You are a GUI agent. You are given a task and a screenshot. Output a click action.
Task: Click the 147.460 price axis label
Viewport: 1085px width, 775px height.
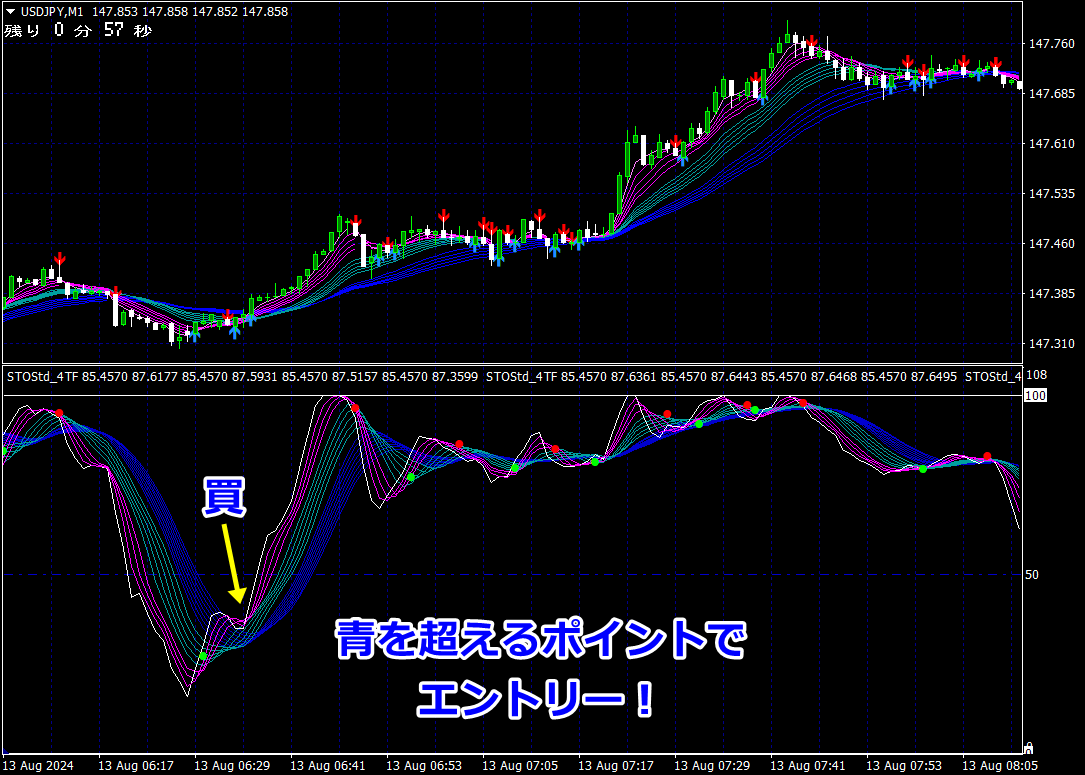[1052, 244]
